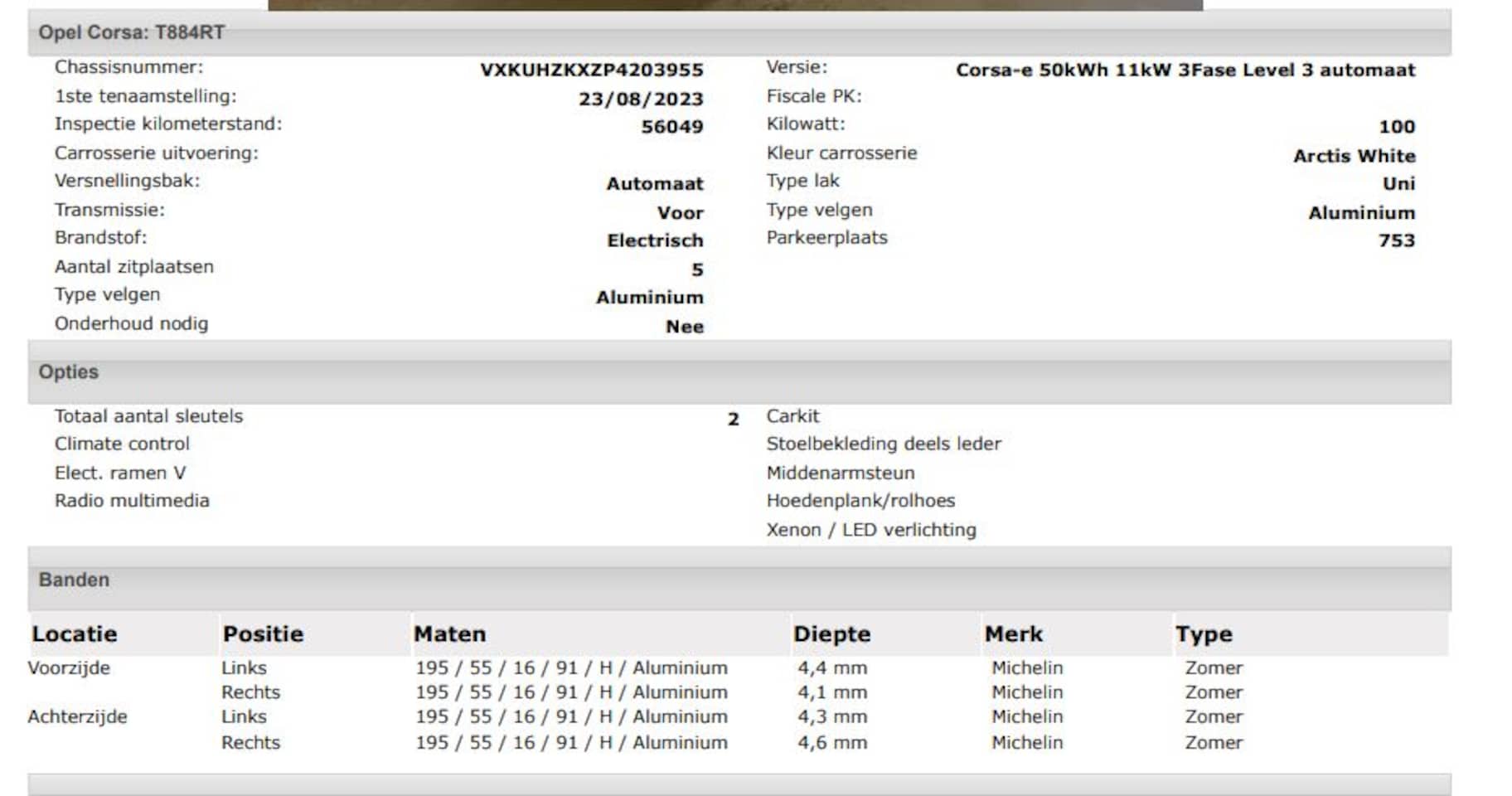The width and height of the screenshot is (1512, 796).
Task: Select the Radio multimedia option
Action: click(x=132, y=501)
